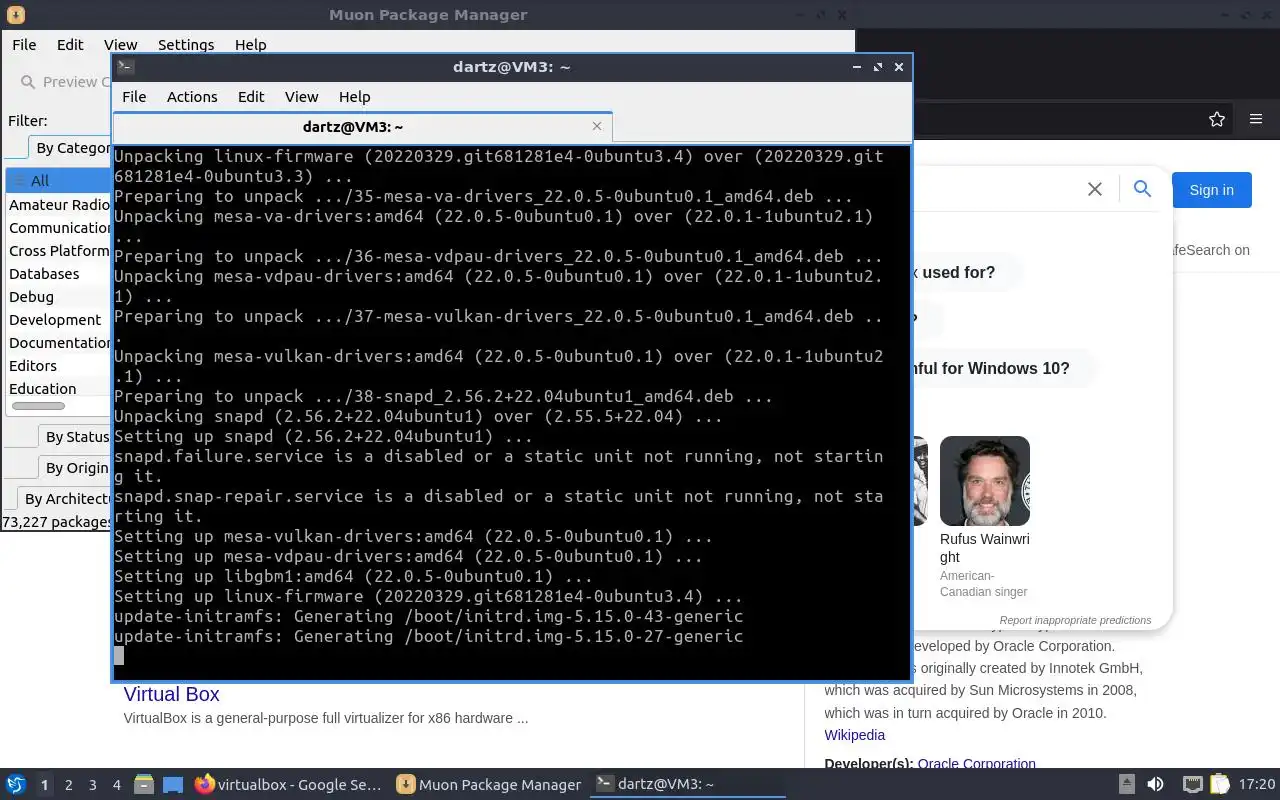
Task: Click the Muon category list horizontal scrollbar
Action: pos(38,406)
